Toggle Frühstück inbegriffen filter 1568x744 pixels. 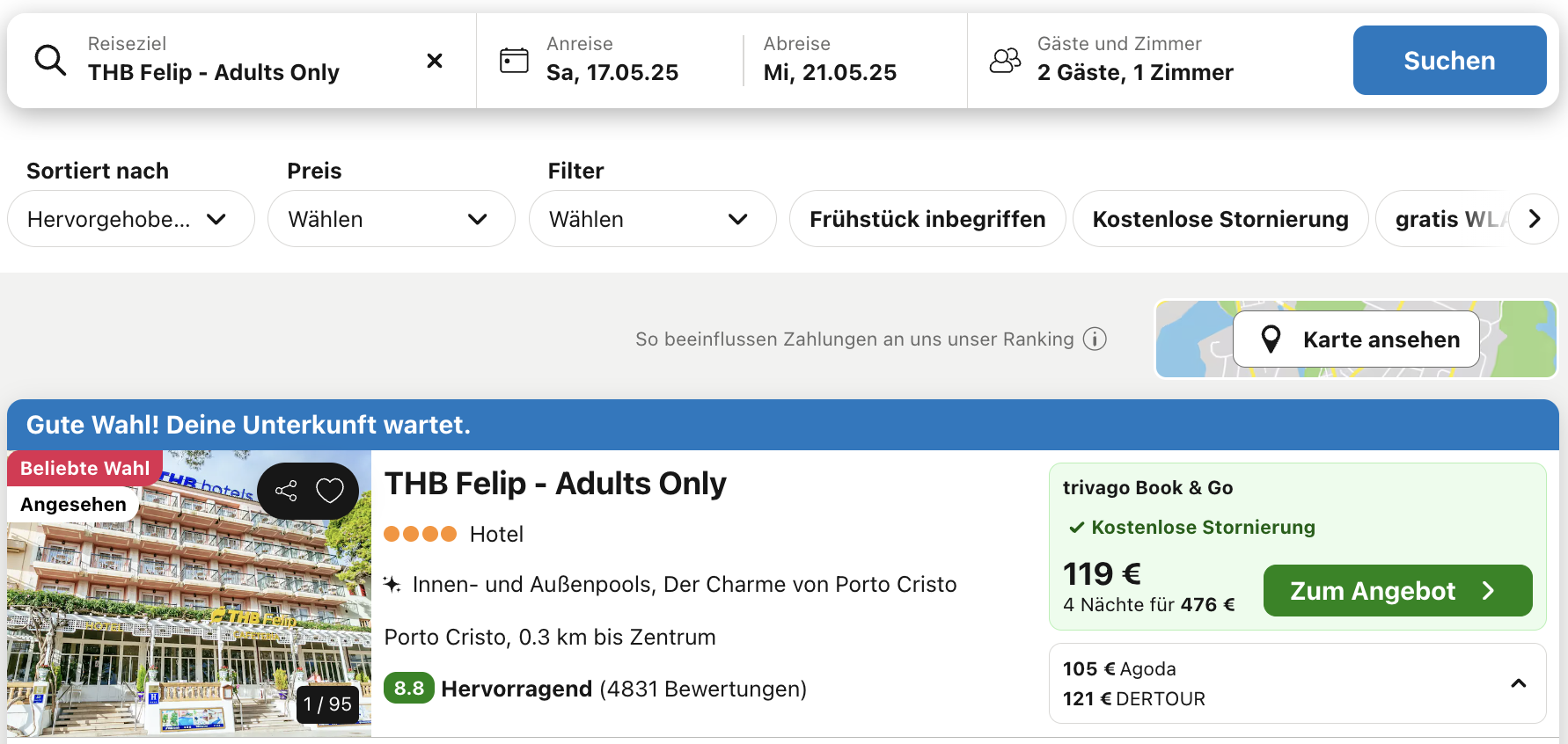[x=927, y=219]
